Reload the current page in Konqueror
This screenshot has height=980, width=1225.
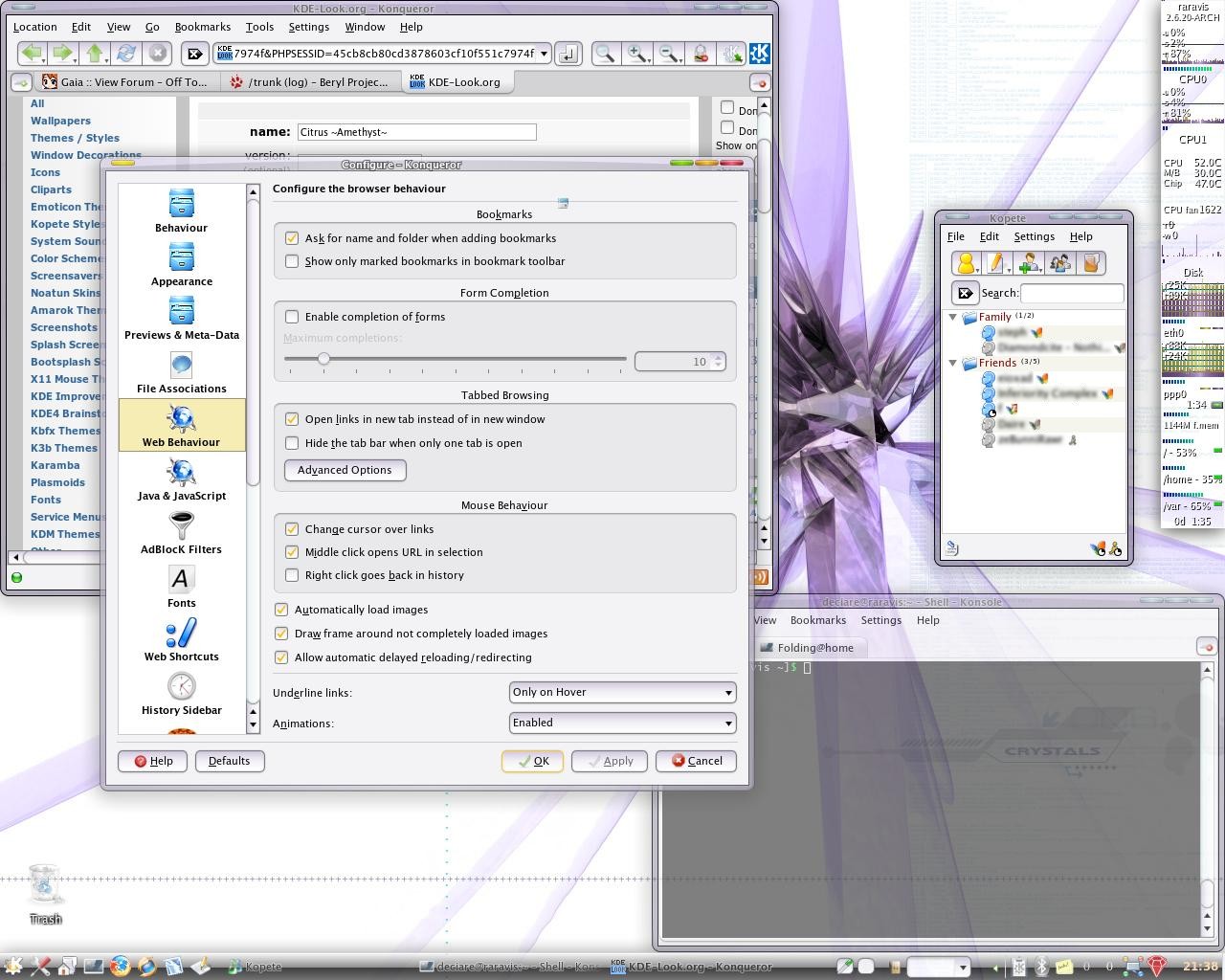[x=126, y=54]
